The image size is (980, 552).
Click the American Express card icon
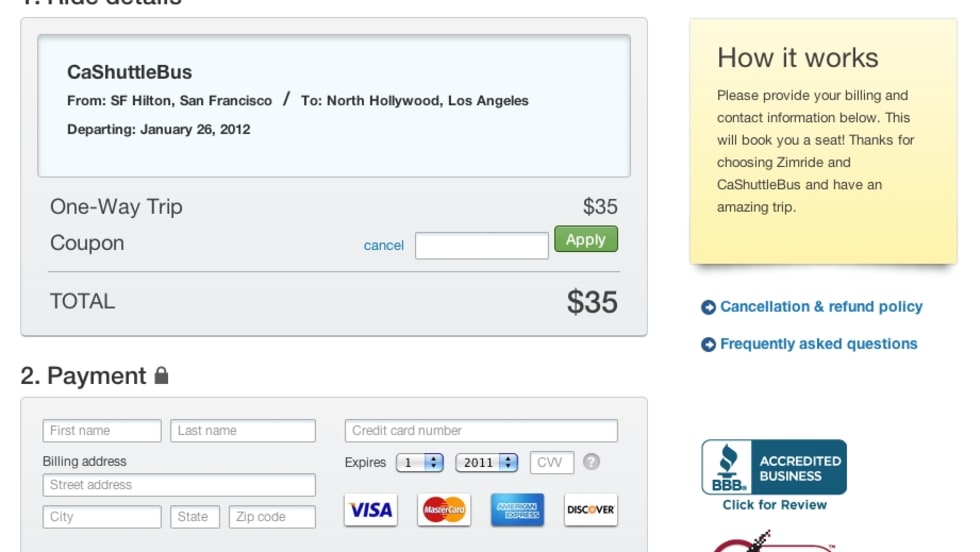click(x=518, y=510)
